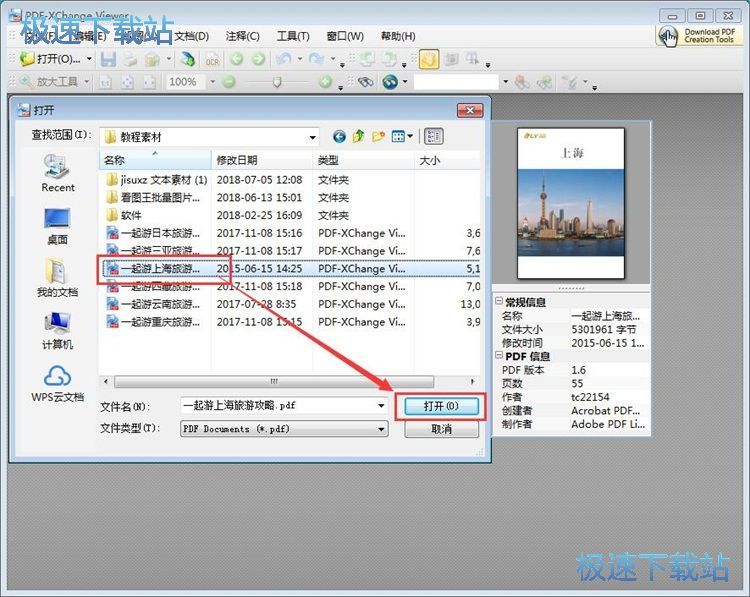This screenshot has height=597, width=750.
Task: Select the 软件 folder
Action: pos(123,215)
